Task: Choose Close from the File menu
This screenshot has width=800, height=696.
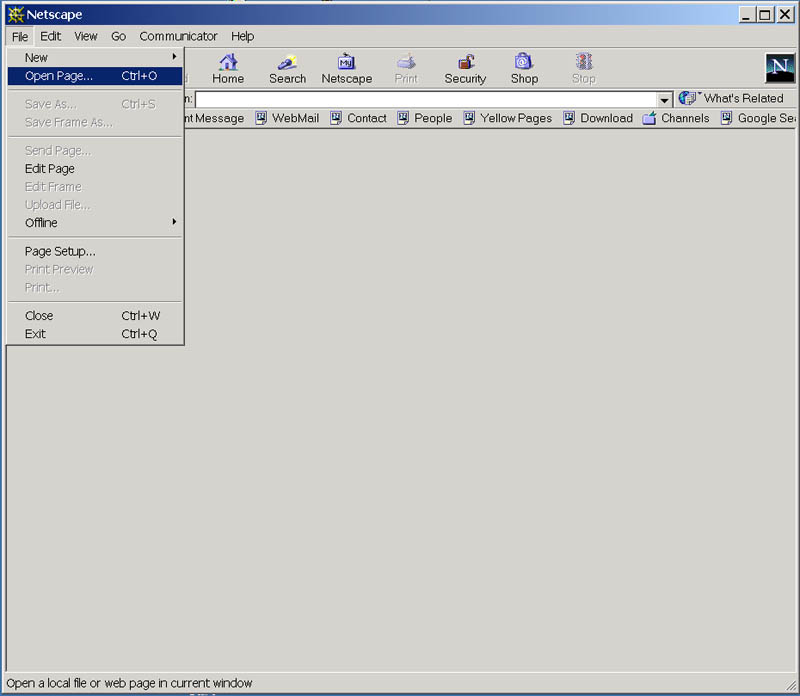Action: (95, 316)
